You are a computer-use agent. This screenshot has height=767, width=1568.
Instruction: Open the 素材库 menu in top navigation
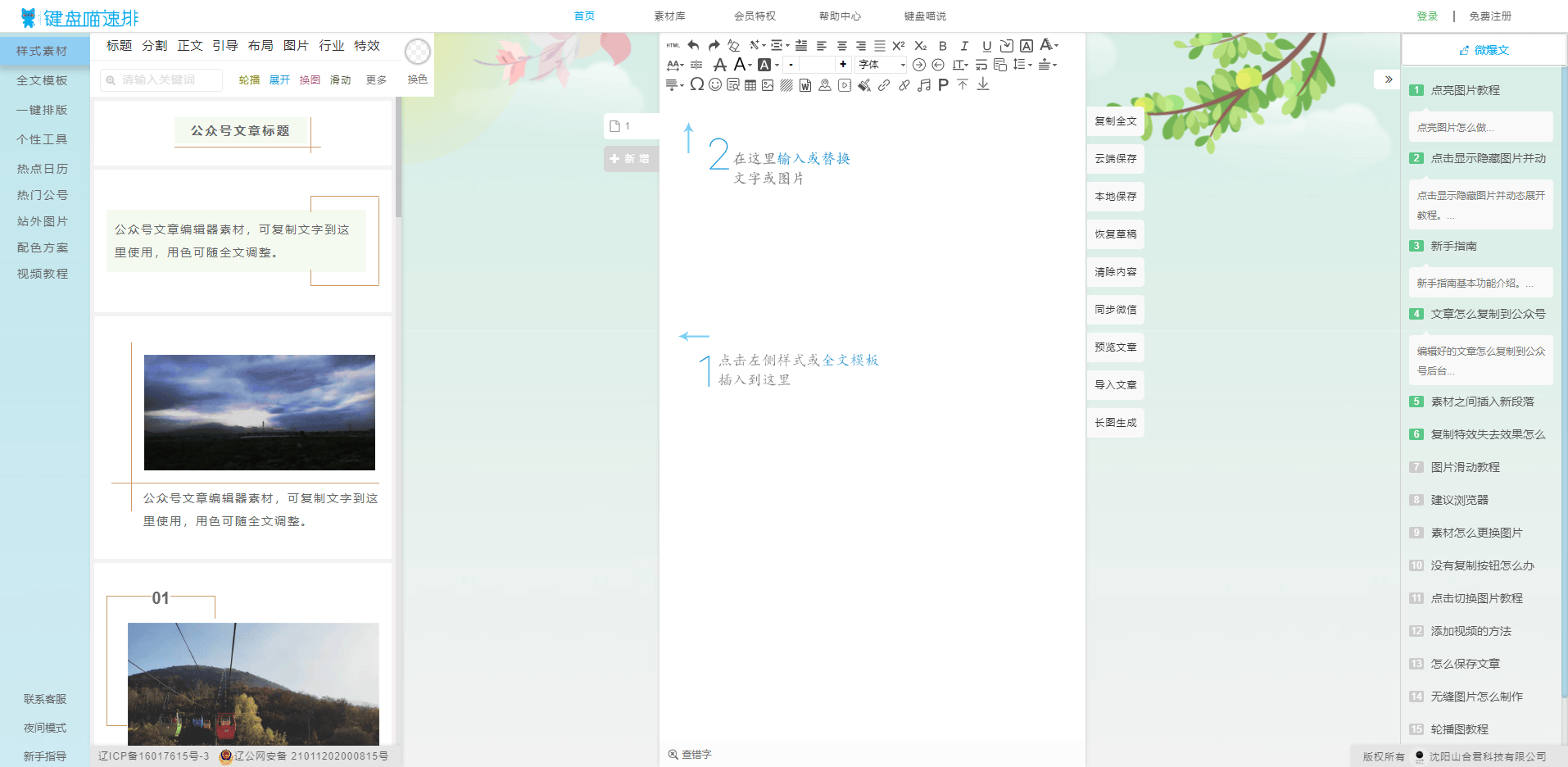click(x=668, y=15)
